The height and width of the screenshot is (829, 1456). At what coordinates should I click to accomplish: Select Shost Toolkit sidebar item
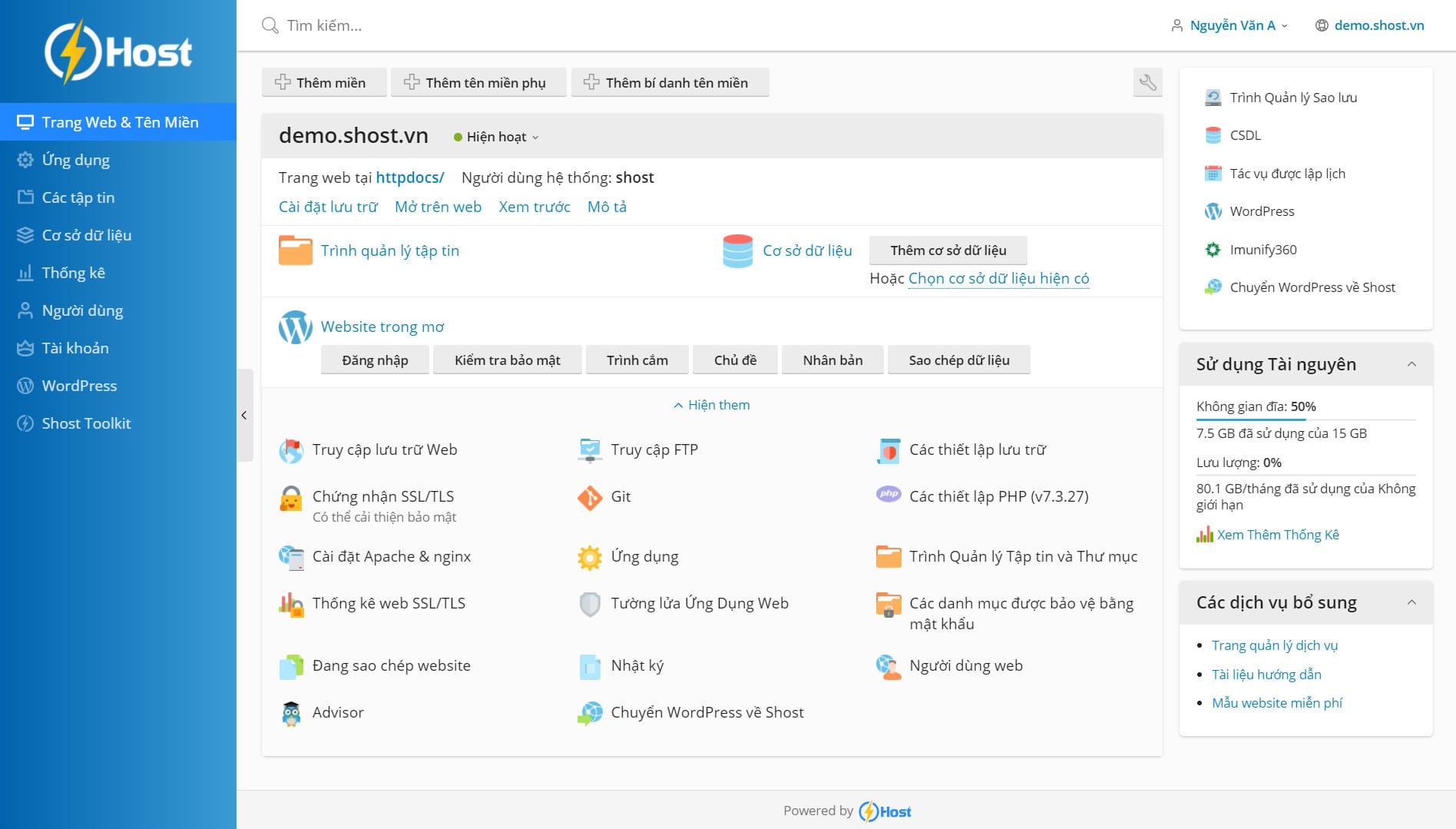86,423
